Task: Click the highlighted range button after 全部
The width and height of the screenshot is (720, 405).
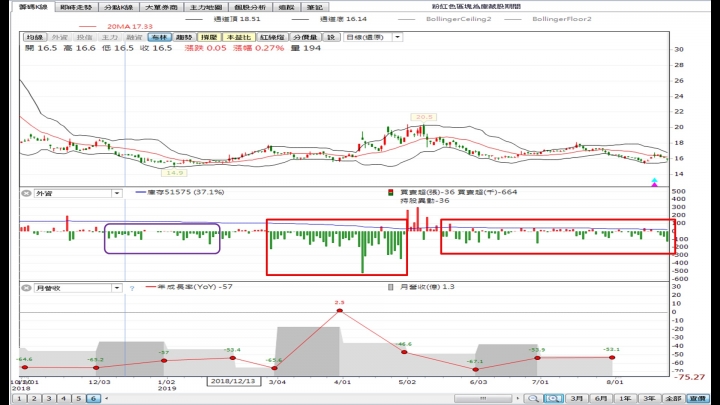Action: coord(698,399)
